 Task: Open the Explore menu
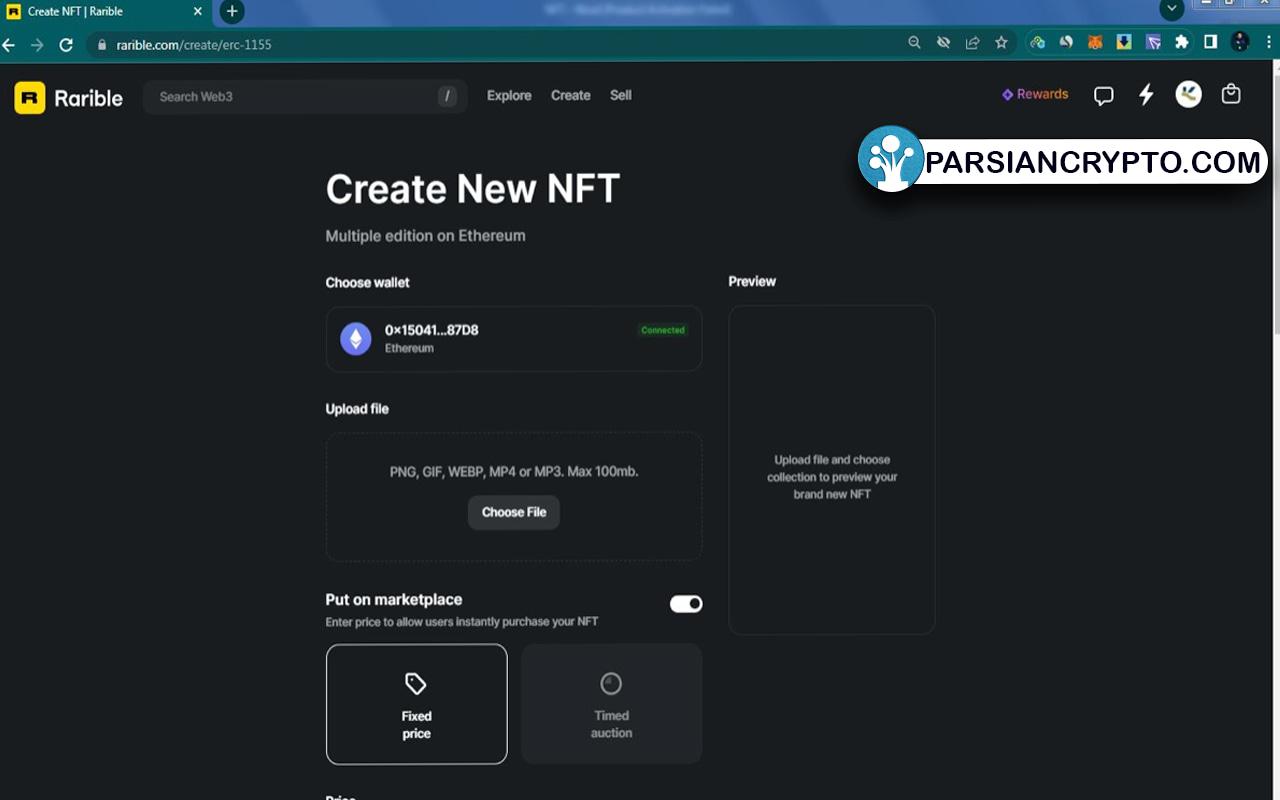pyautogui.click(x=509, y=96)
